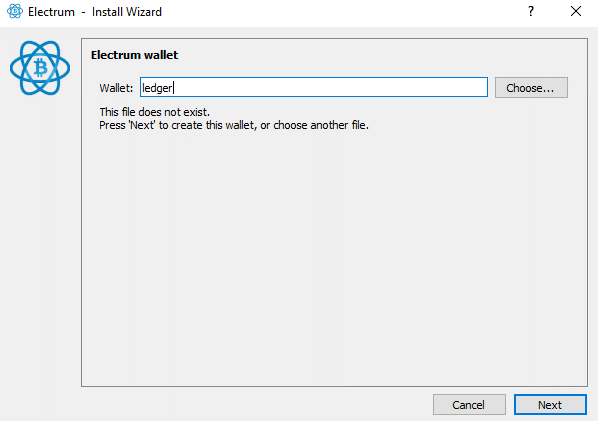Close the Install Wizard window
Viewport: 598px width, 421px height.
[576, 11]
